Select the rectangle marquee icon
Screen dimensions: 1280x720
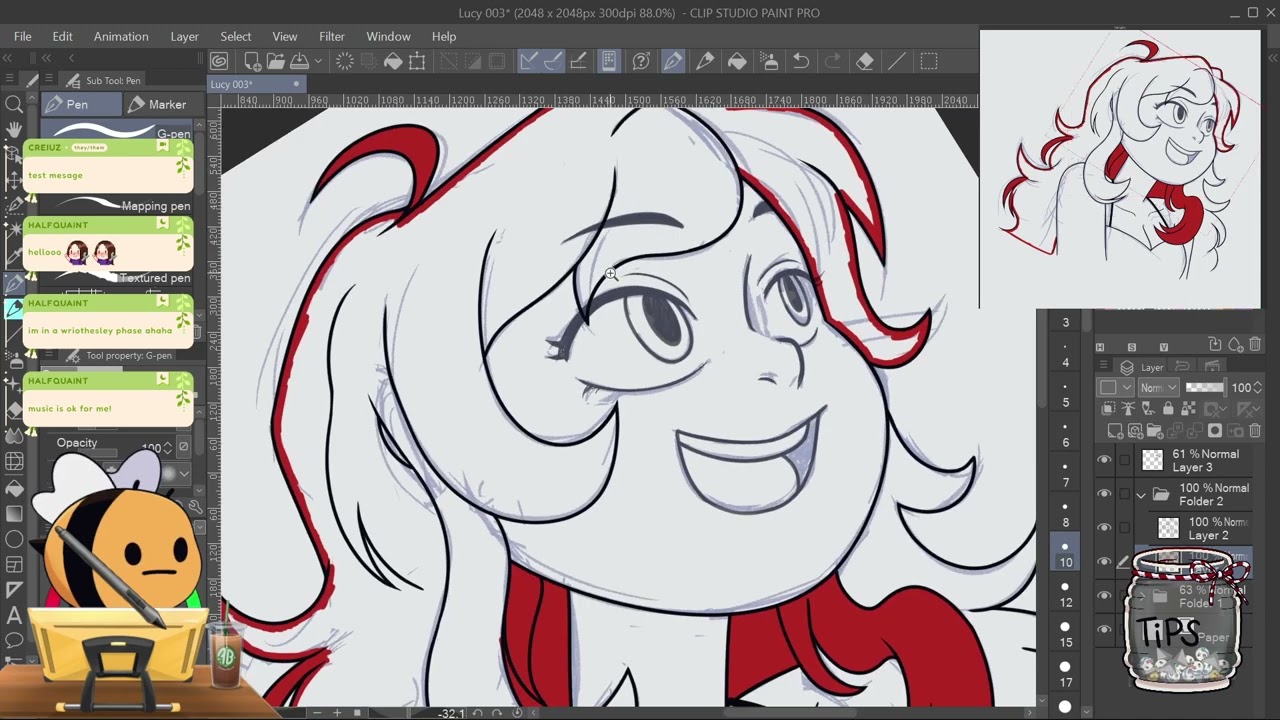pos(929,61)
